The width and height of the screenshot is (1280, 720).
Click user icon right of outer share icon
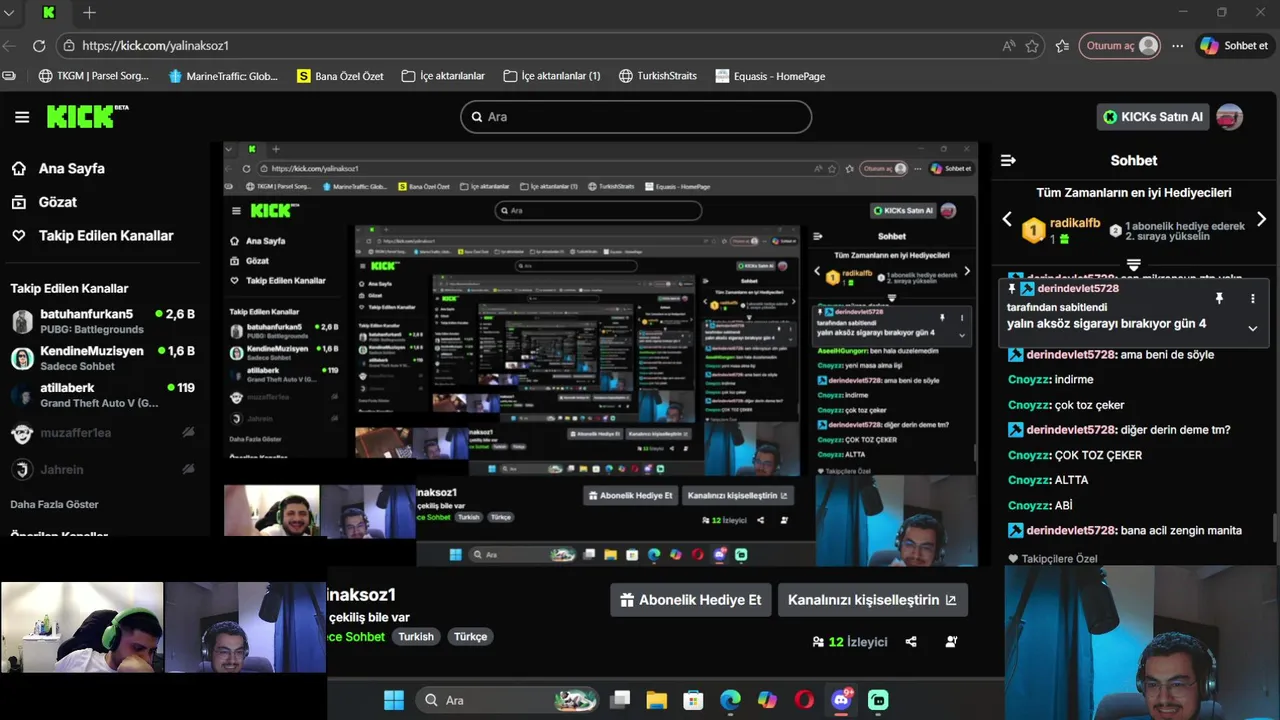[x=951, y=642]
